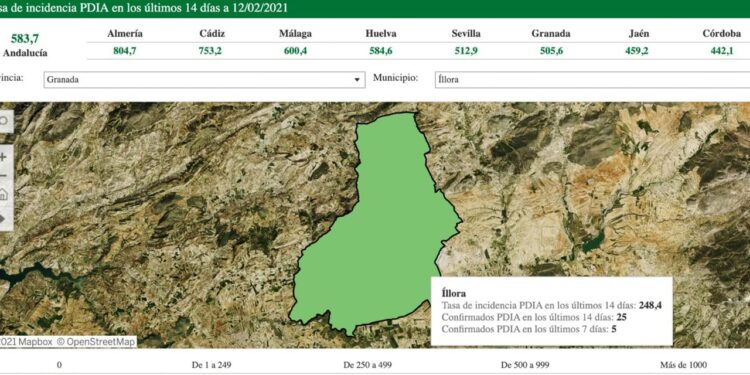This screenshot has height=375, width=750.
Task: Open the Provincia dropdown showing Granada
Action: tap(204, 80)
